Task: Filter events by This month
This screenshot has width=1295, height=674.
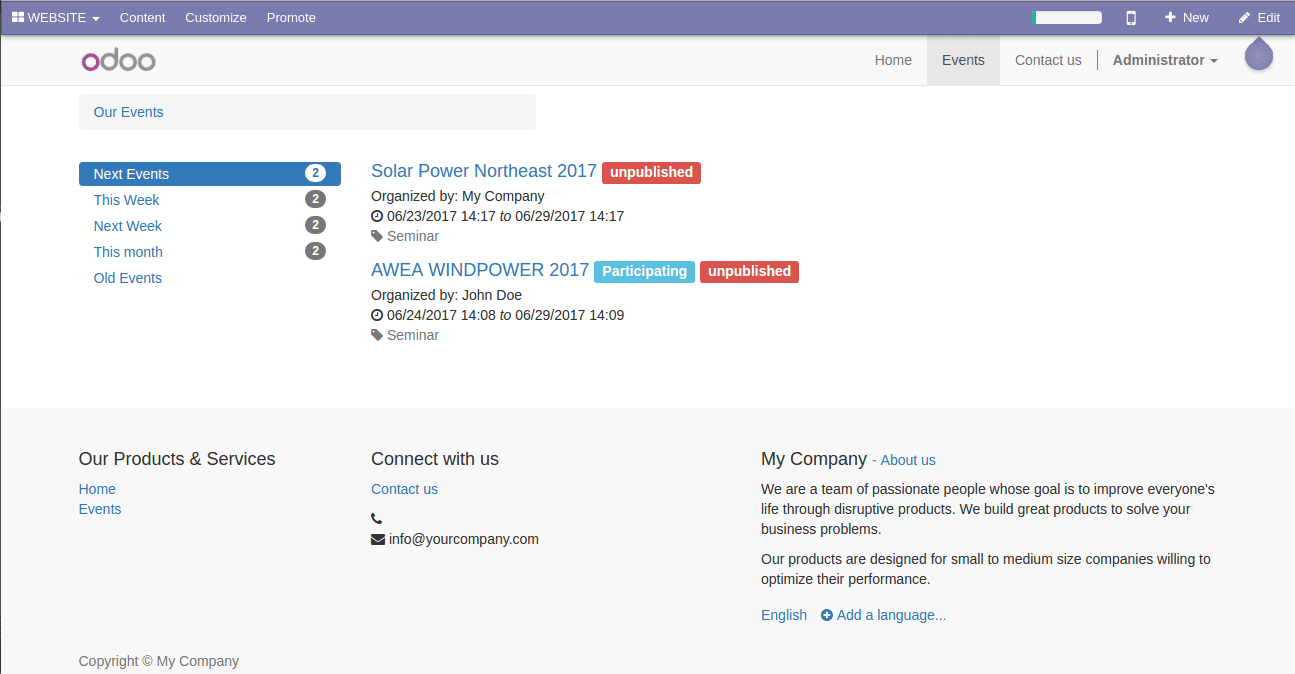Action: pos(128,252)
